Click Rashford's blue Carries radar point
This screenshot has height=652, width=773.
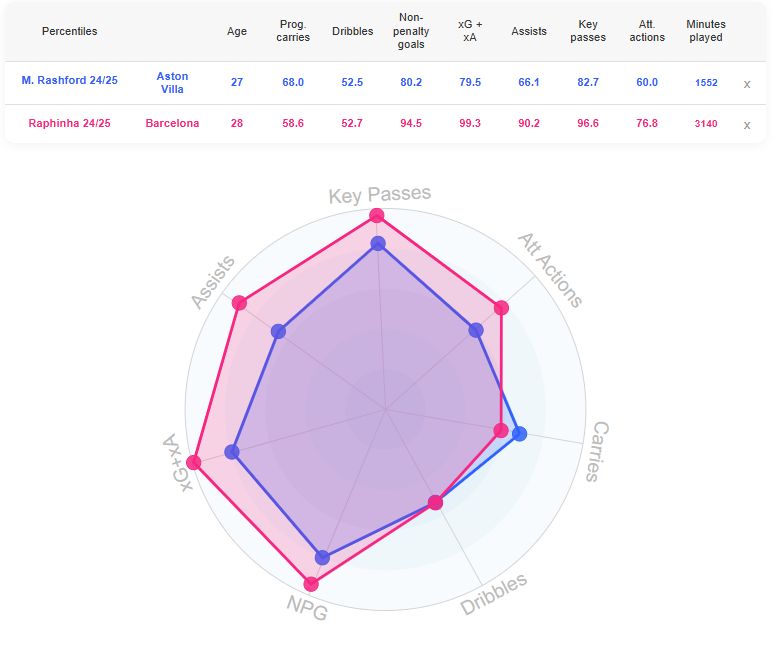pos(519,433)
